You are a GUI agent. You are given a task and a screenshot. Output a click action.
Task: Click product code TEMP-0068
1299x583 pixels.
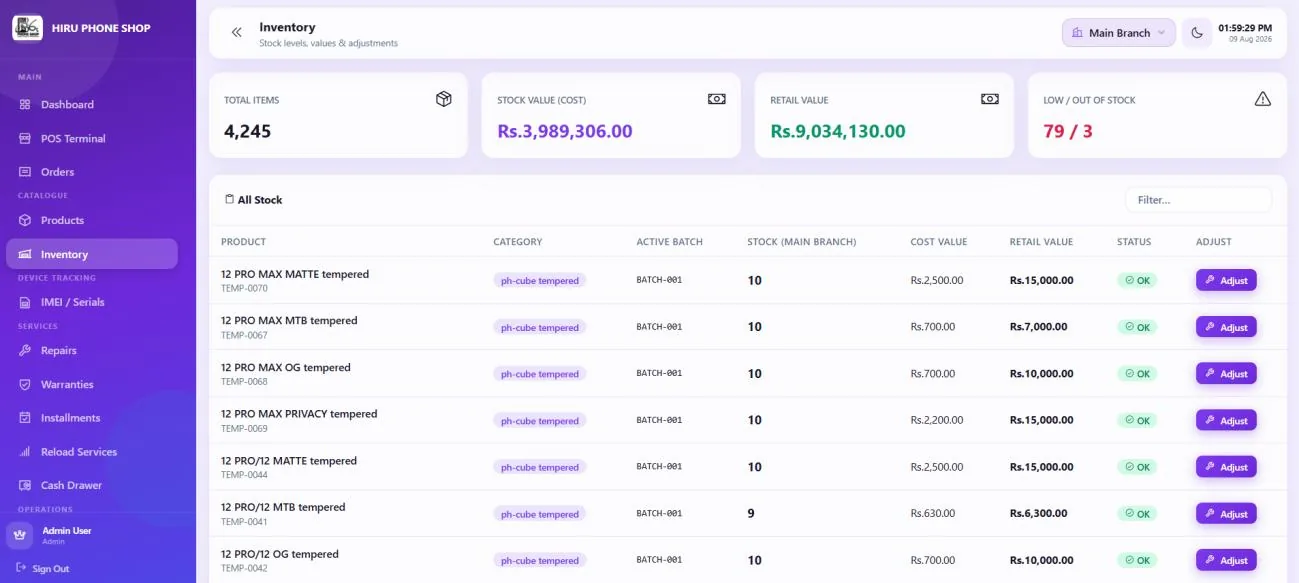(x=244, y=381)
